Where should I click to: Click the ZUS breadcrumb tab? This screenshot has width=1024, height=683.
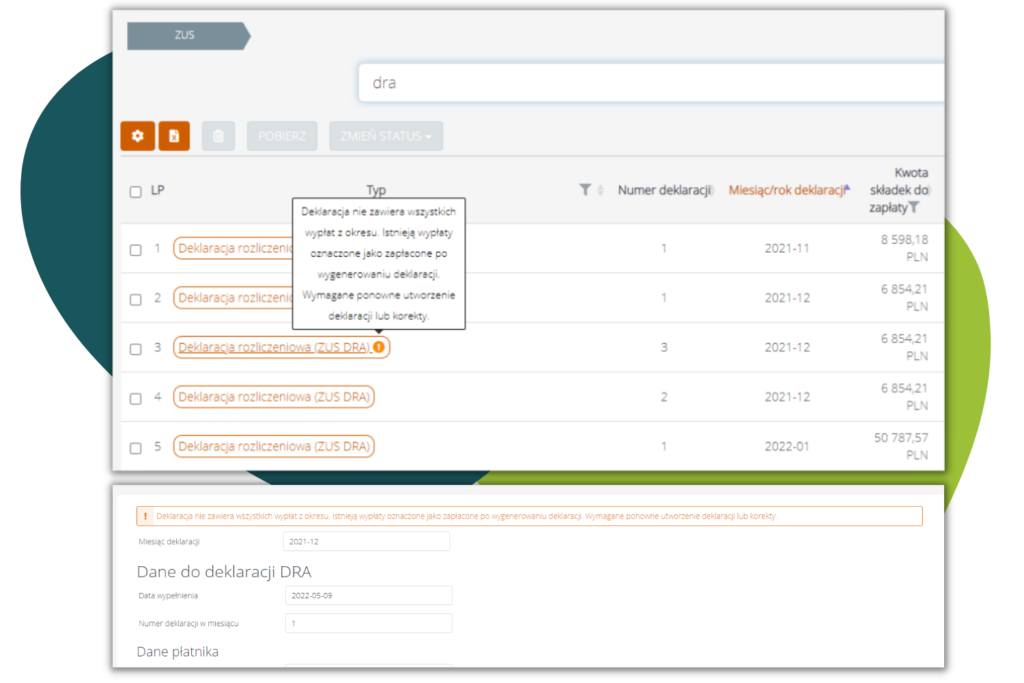point(185,35)
